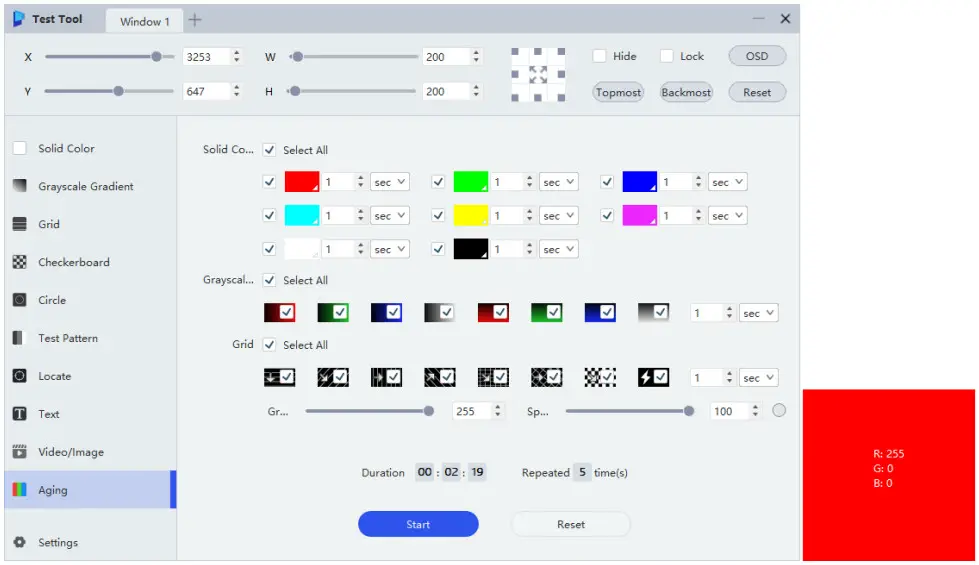The height and width of the screenshot is (565, 979).
Task: Click the Aging sidebar icon
Action: pyautogui.click(x=20, y=489)
